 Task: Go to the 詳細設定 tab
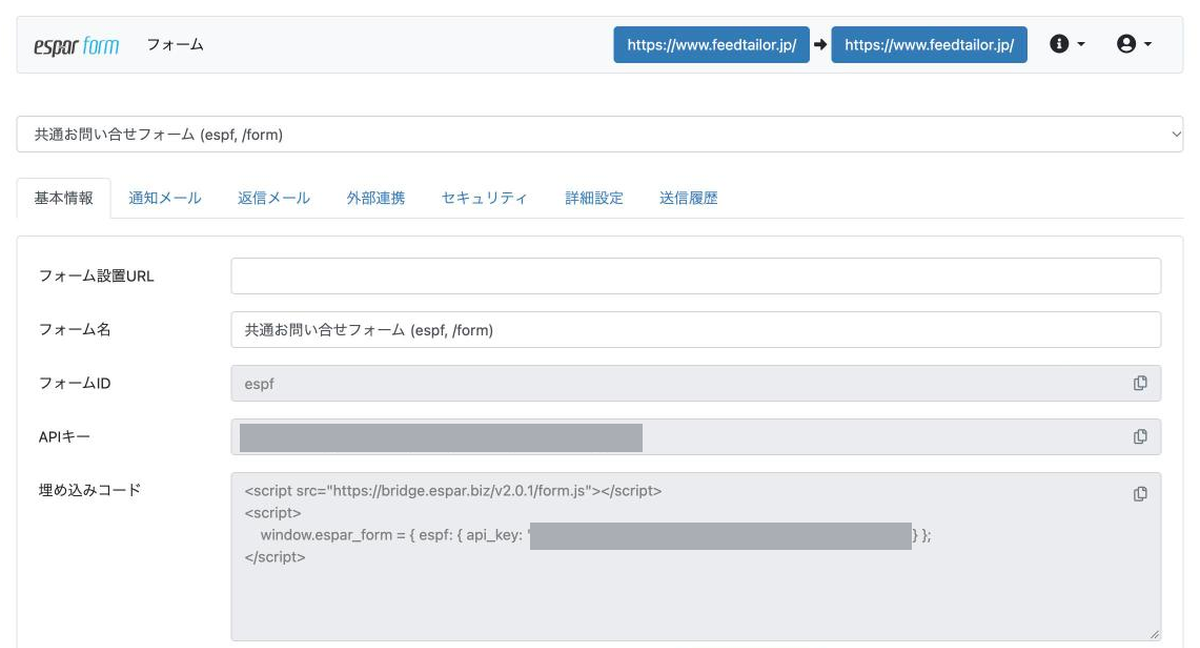click(594, 198)
